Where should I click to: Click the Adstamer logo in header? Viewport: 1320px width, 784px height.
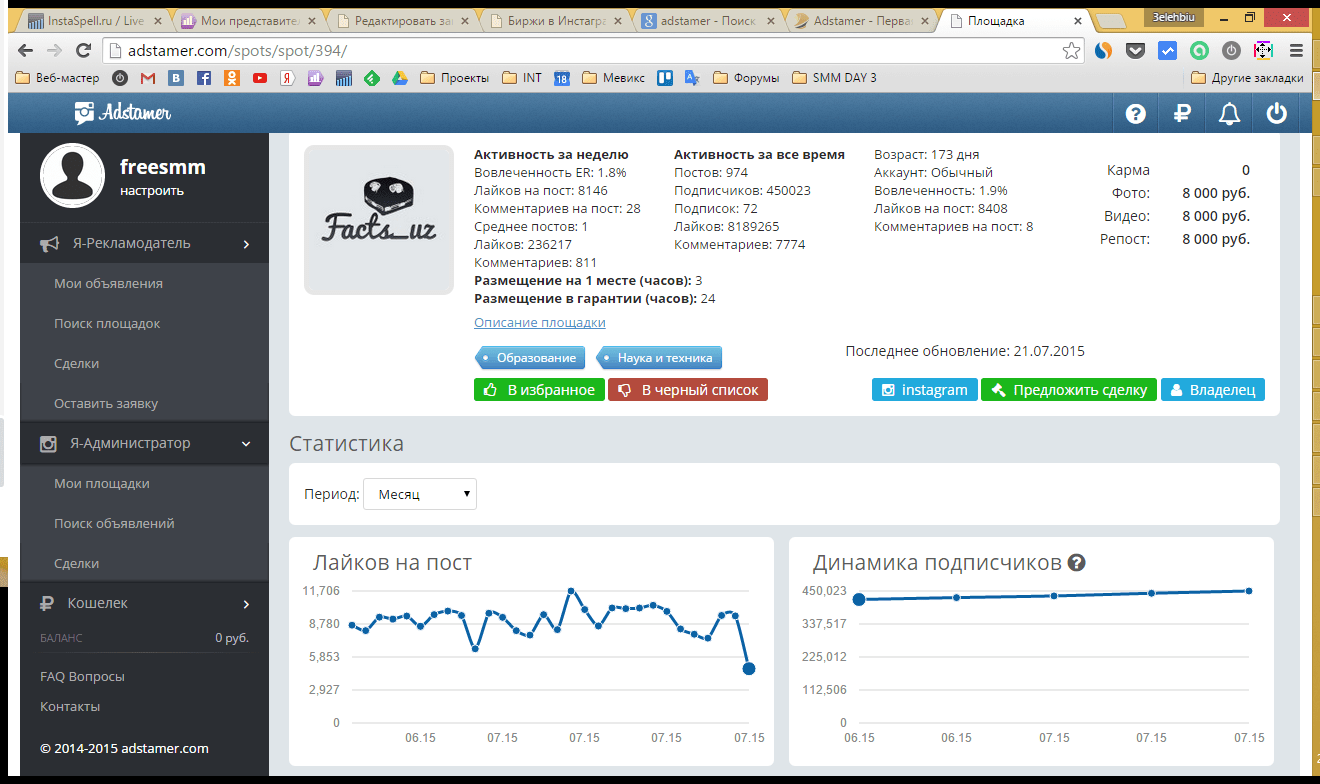point(123,113)
